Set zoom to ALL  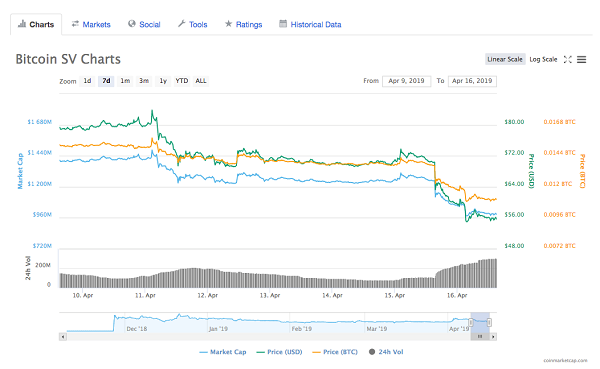point(201,81)
